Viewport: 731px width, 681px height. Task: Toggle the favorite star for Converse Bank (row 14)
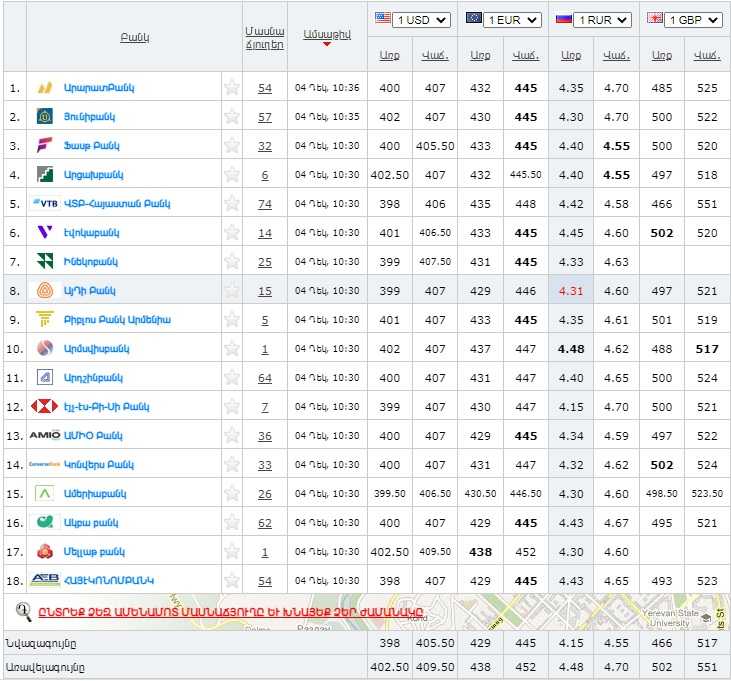click(x=232, y=465)
